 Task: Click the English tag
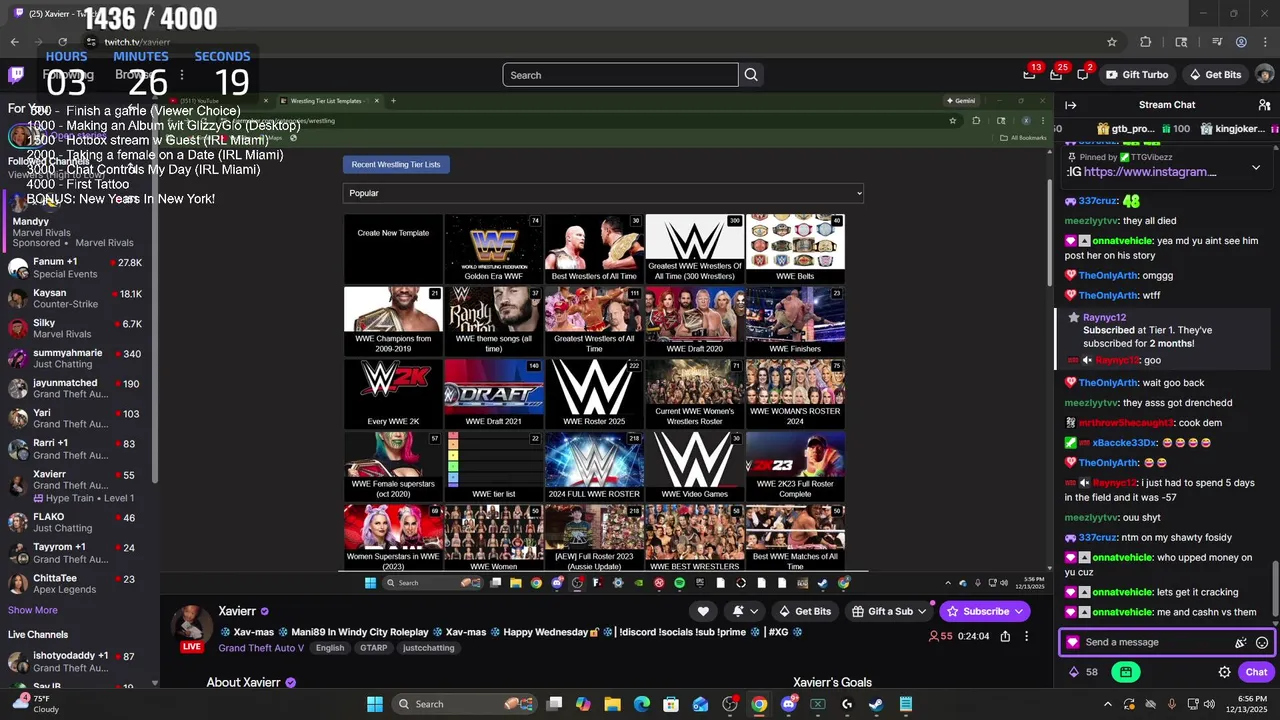click(330, 648)
